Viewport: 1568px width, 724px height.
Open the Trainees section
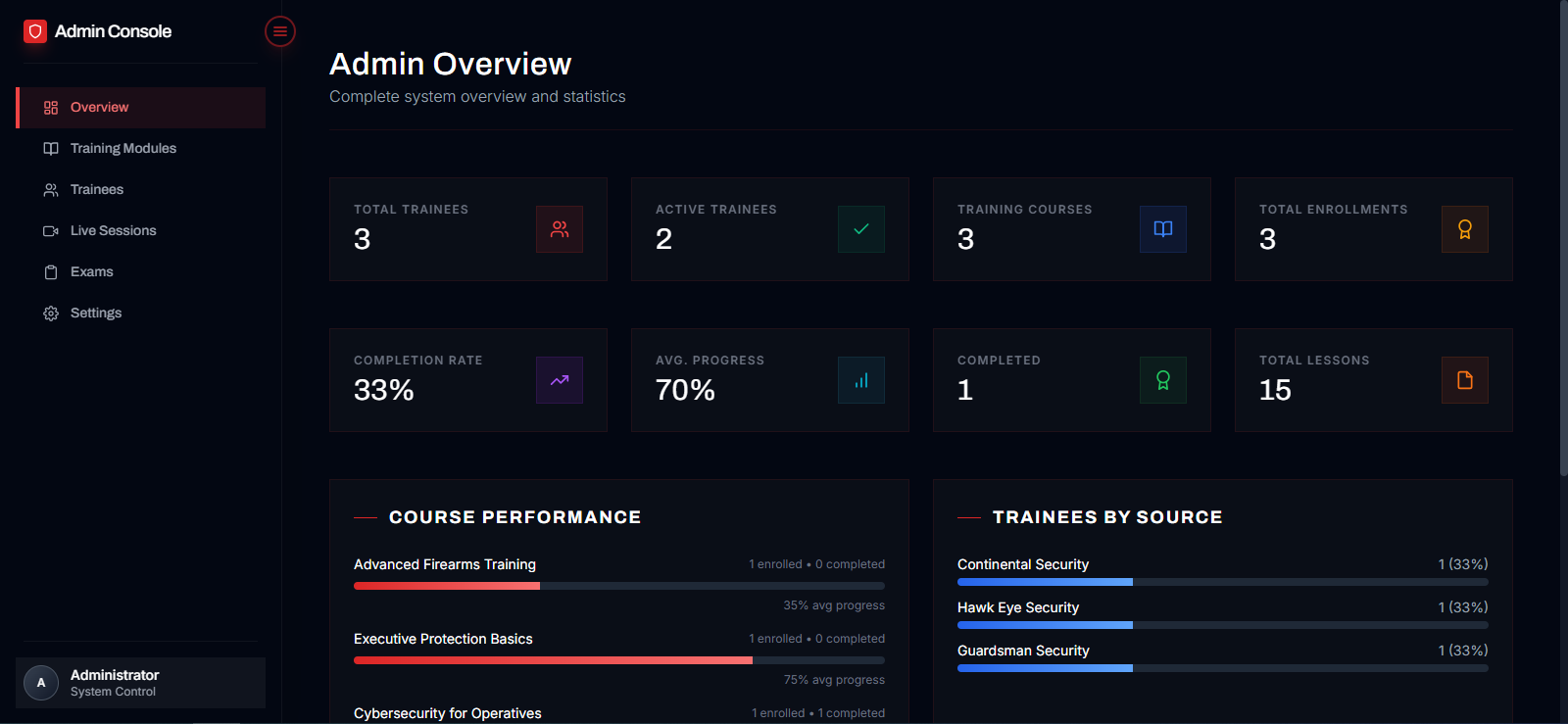96,190
